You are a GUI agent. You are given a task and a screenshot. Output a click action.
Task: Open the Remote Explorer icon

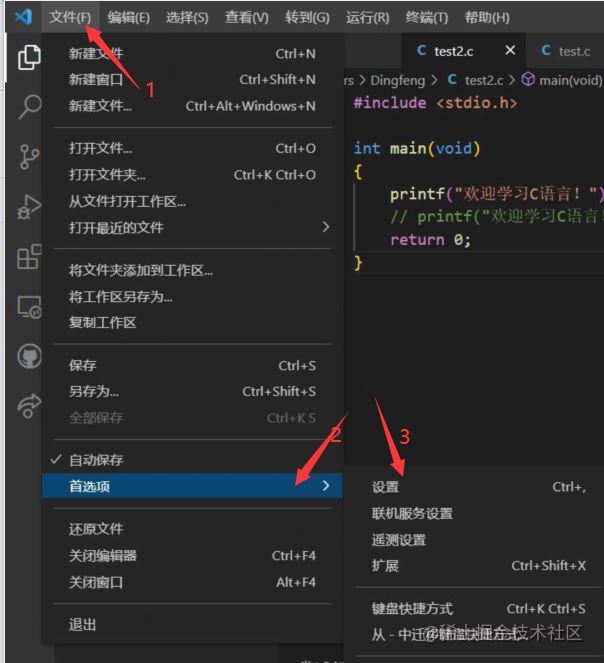29,307
